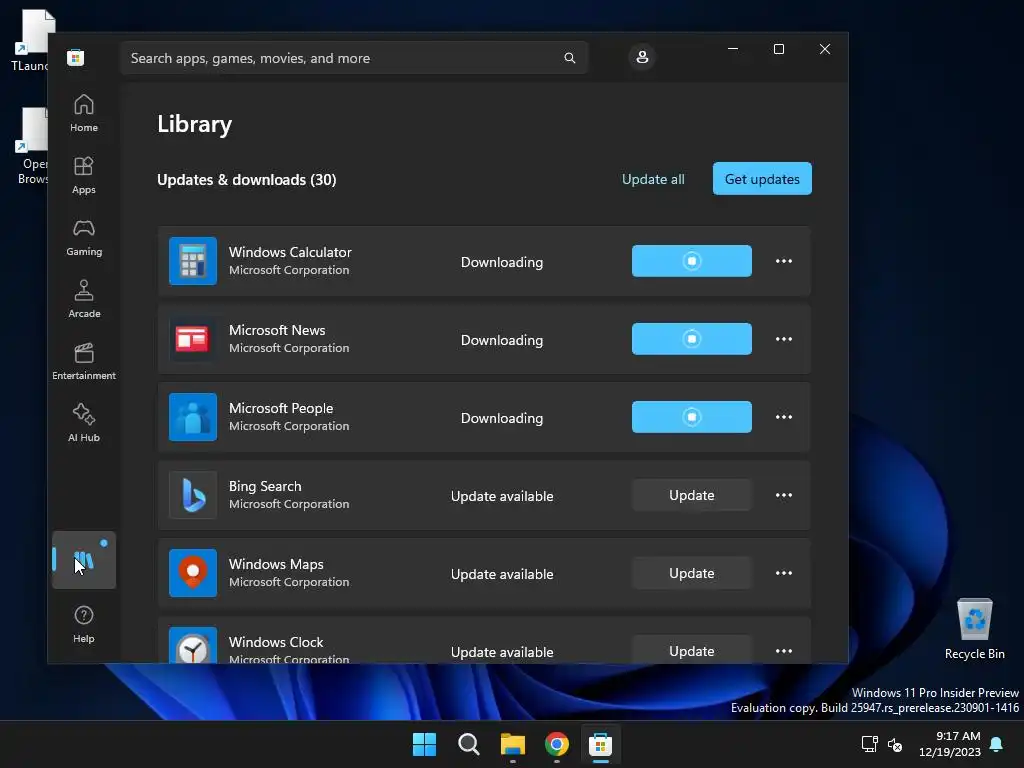The image size is (1024, 768).
Task: Go to Apps in the sidebar
Action: 84,175
